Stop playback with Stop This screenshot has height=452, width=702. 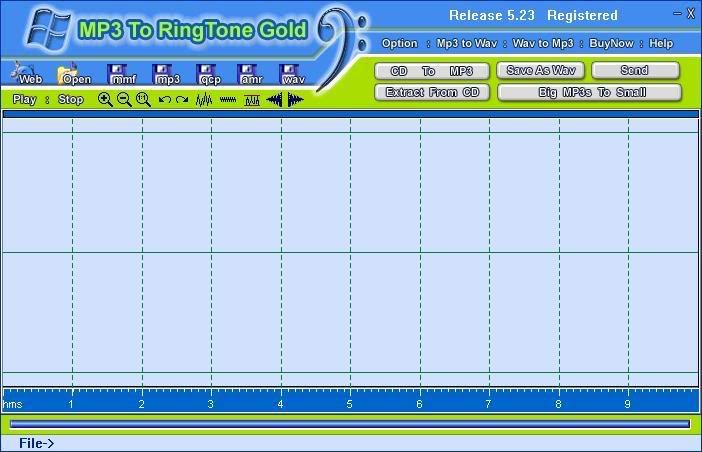71,99
